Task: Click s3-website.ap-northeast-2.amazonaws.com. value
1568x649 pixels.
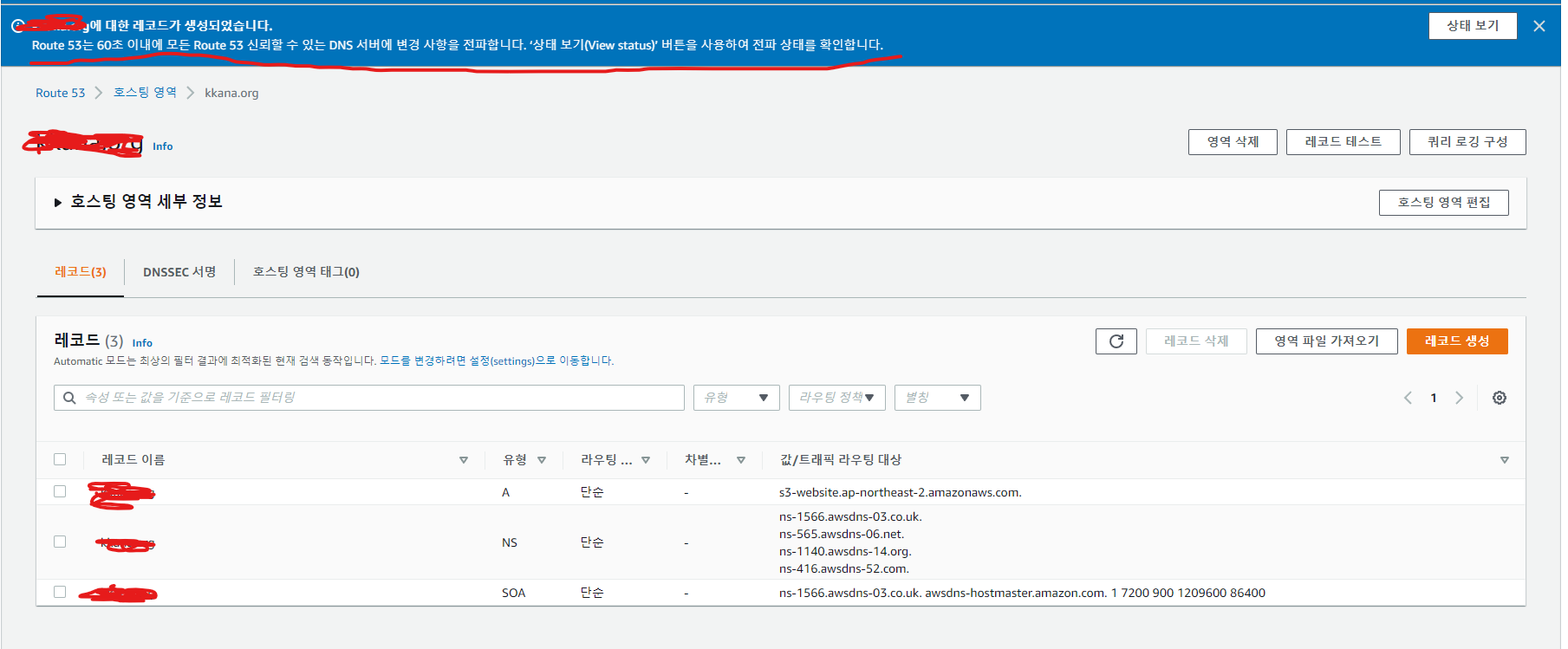Action: (900, 492)
